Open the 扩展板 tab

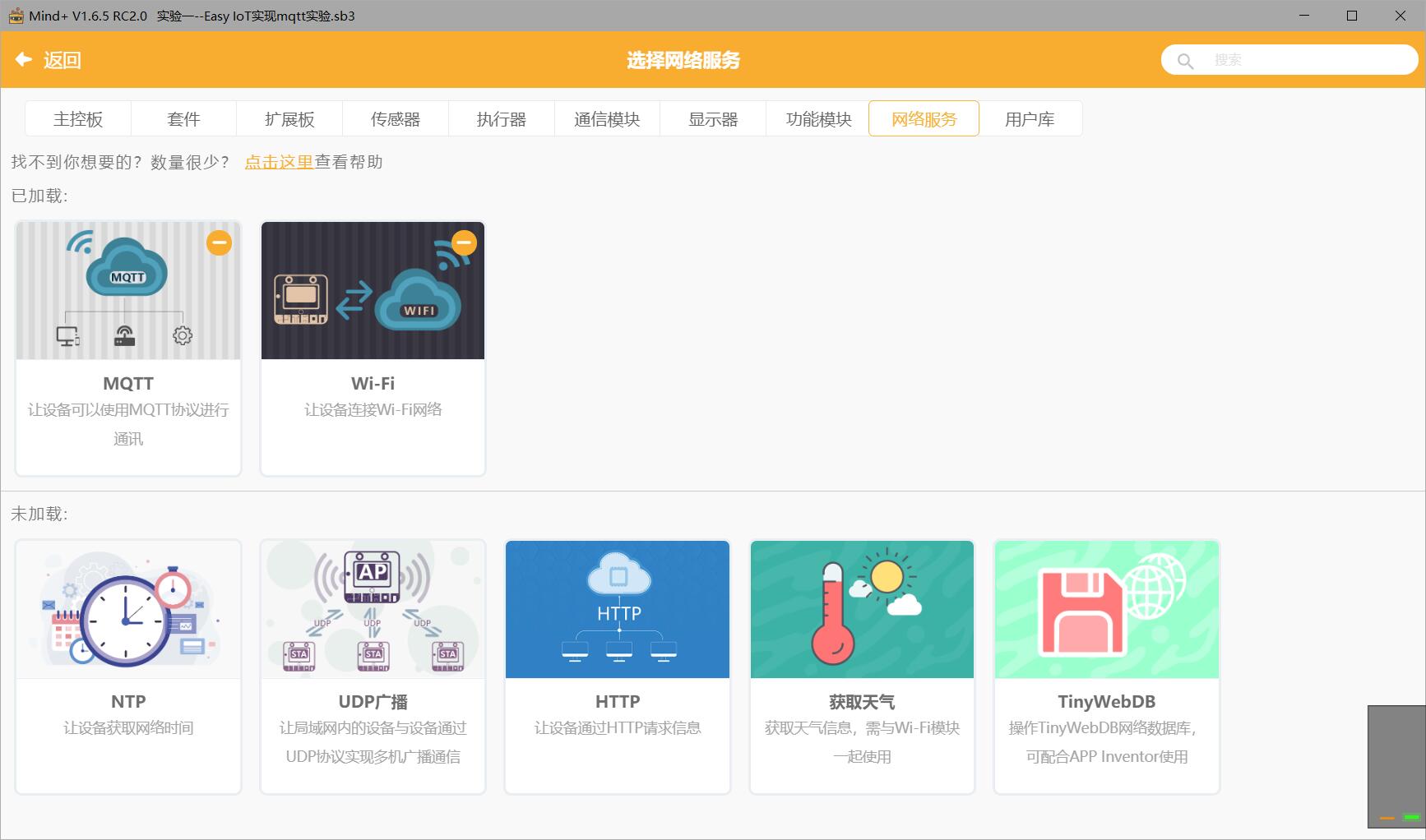[289, 119]
